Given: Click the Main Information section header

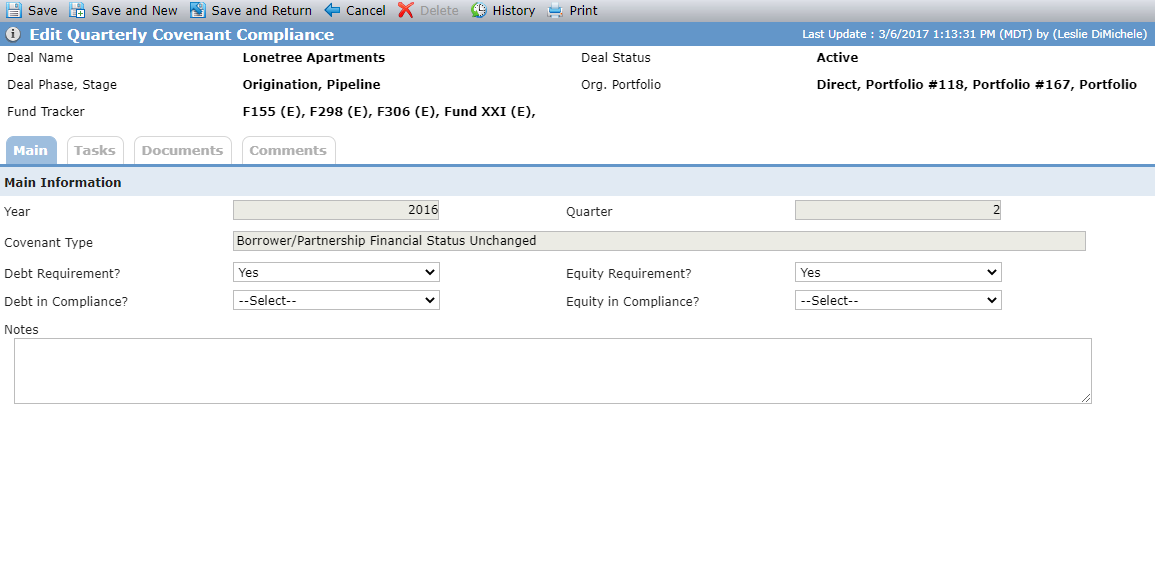Looking at the screenshot, I should pyautogui.click(x=63, y=183).
